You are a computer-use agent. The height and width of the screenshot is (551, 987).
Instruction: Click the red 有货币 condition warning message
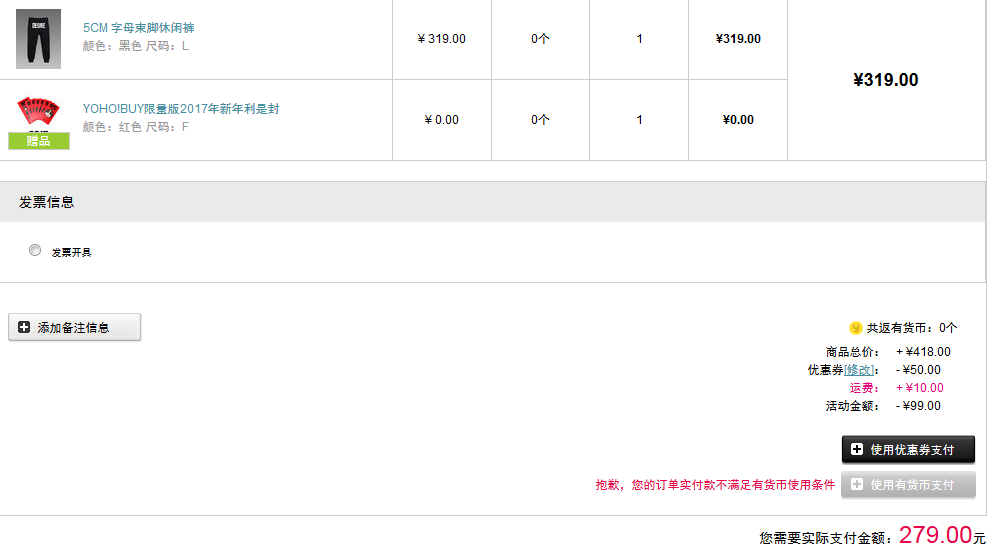[715, 485]
